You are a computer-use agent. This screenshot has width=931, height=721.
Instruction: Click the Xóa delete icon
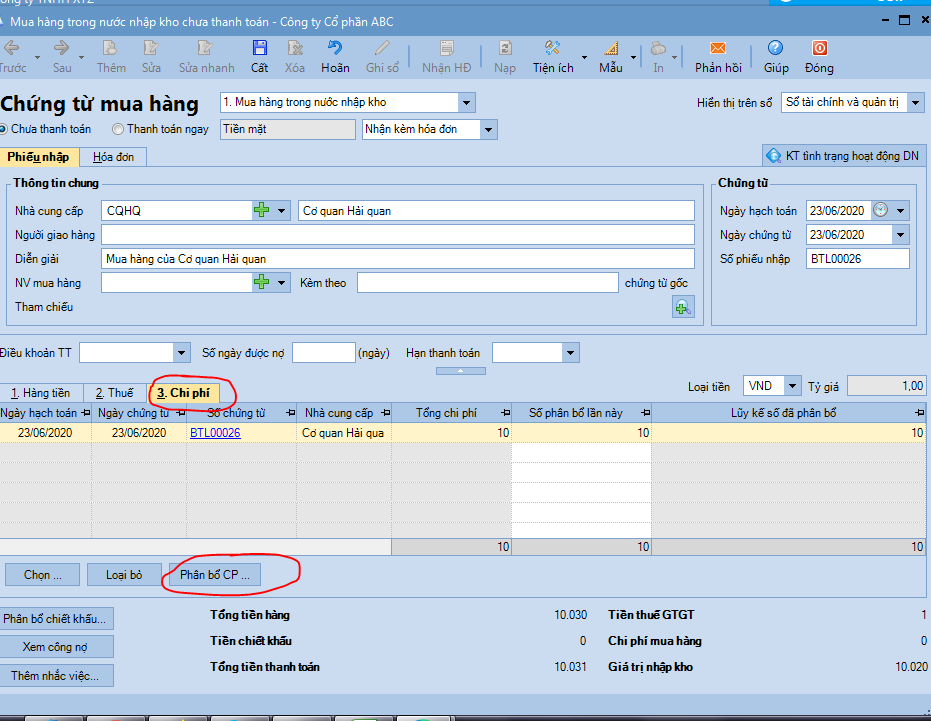click(x=294, y=57)
